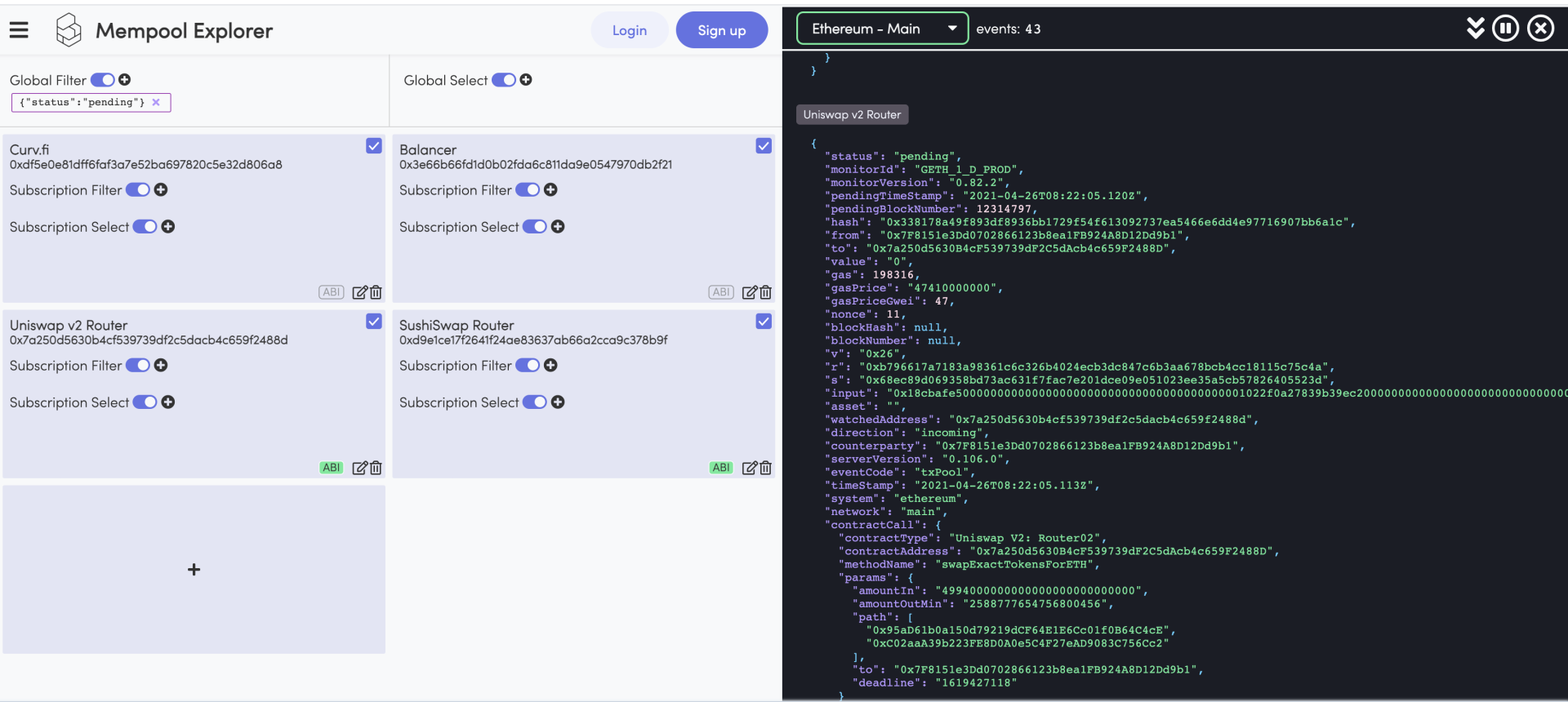The width and height of the screenshot is (1568, 702).
Task: Edit the Uniswap v2 Router subscription
Action: point(359,468)
